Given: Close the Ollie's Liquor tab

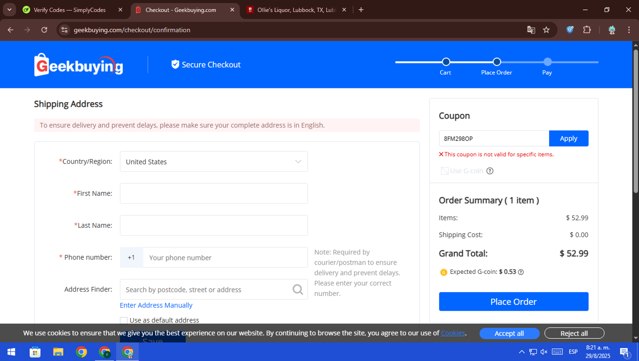Looking at the screenshot, I should pyautogui.click(x=344, y=10).
